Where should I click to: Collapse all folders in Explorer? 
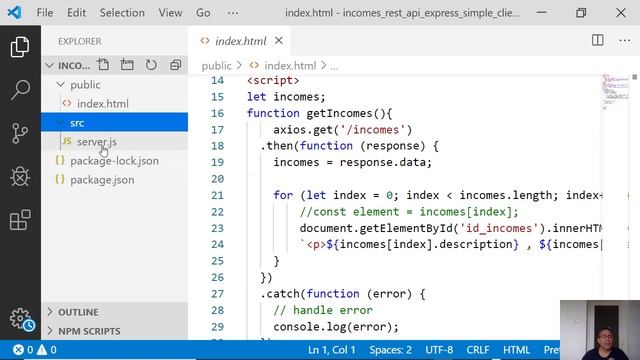(x=176, y=65)
